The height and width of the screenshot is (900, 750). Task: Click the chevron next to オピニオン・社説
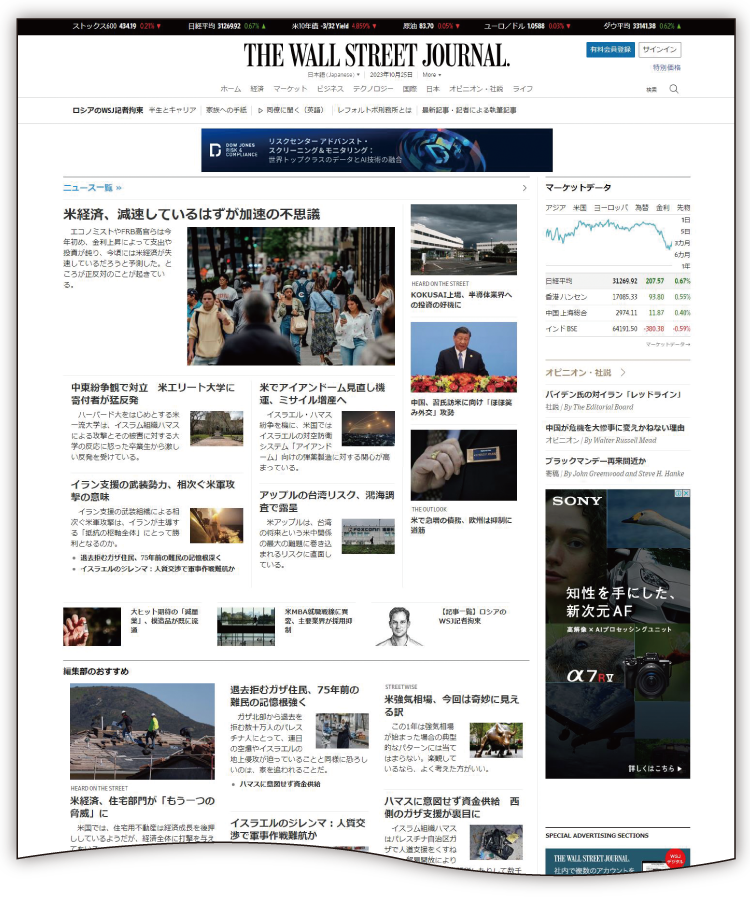pyautogui.click(x=623, y=373)
